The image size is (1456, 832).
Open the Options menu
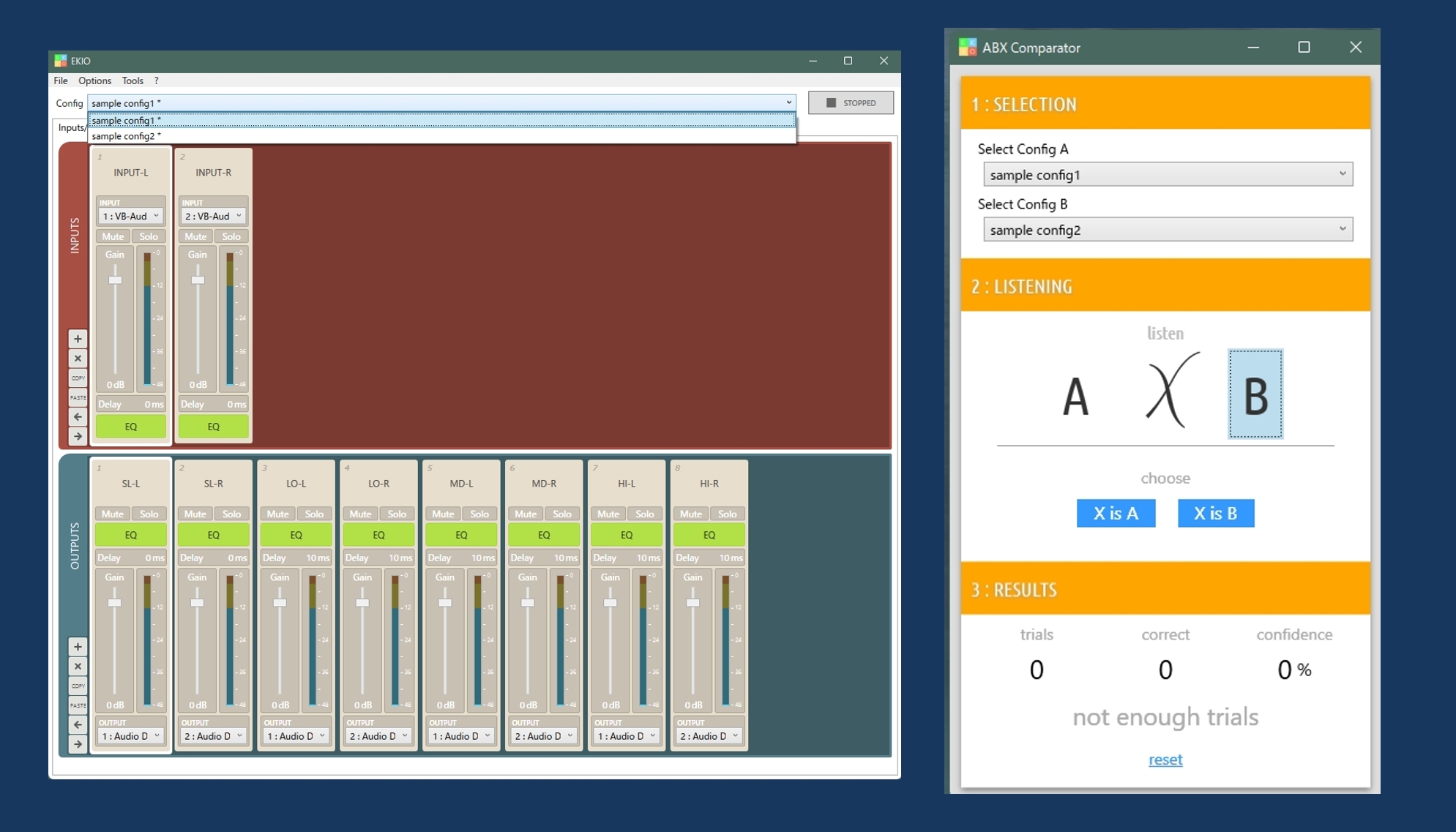(95, 80)
